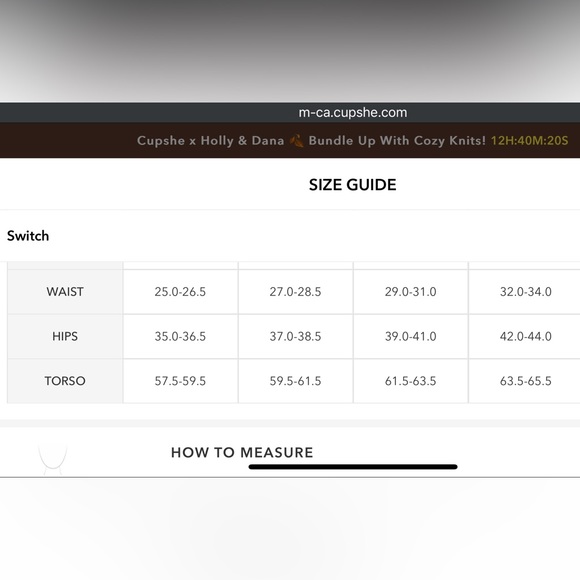580x580 pixels.
Task: Click the torso value 57.5-59.5
Action: [180, 381]
